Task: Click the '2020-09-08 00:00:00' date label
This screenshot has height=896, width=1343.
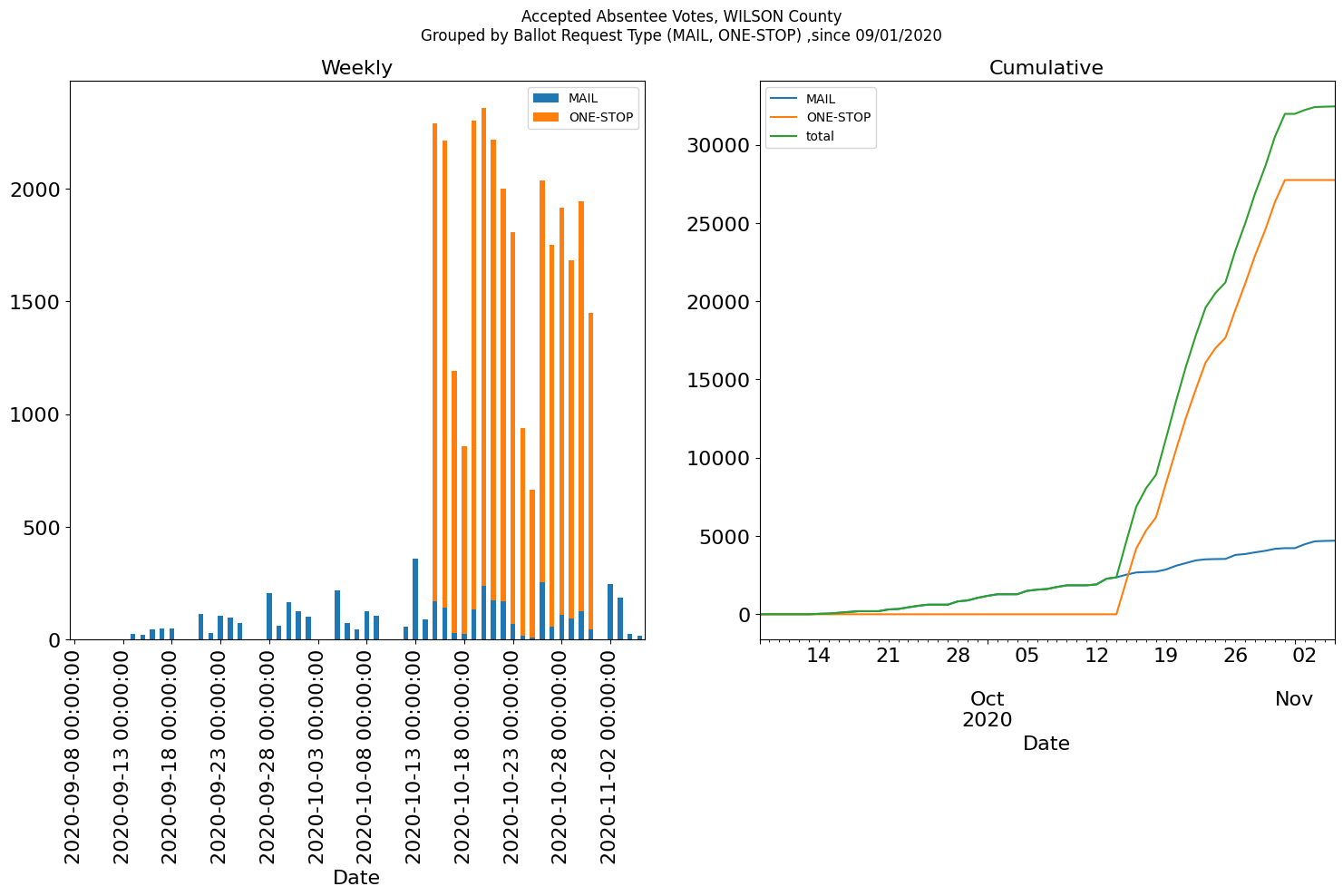Action: [73, 755]
